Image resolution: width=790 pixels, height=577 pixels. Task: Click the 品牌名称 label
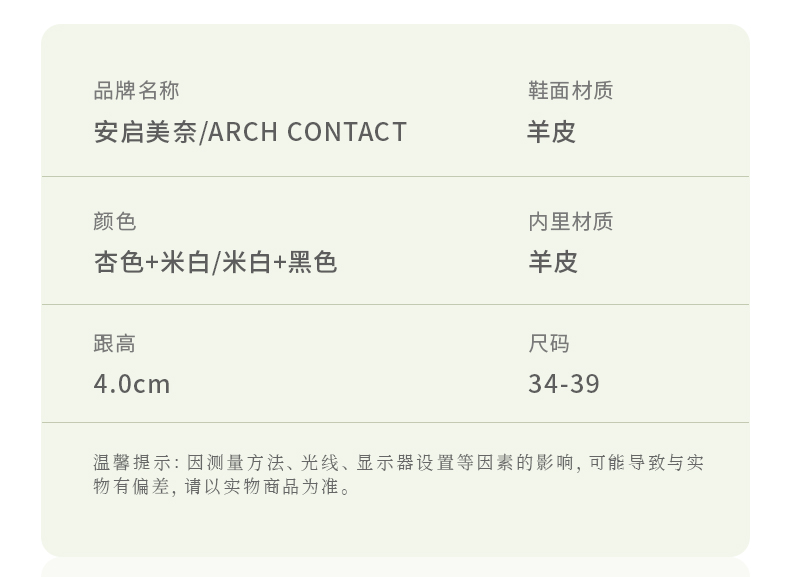136,91
